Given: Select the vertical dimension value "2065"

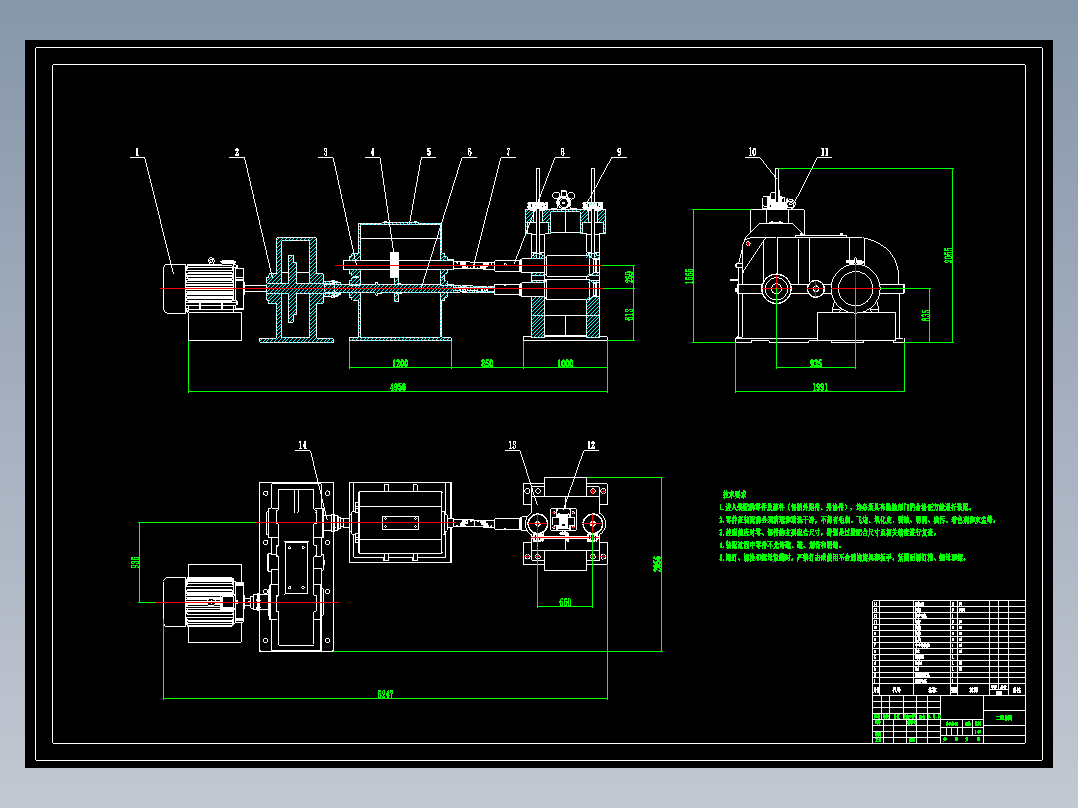Looking at the screenshot, I should click(949, 256).
